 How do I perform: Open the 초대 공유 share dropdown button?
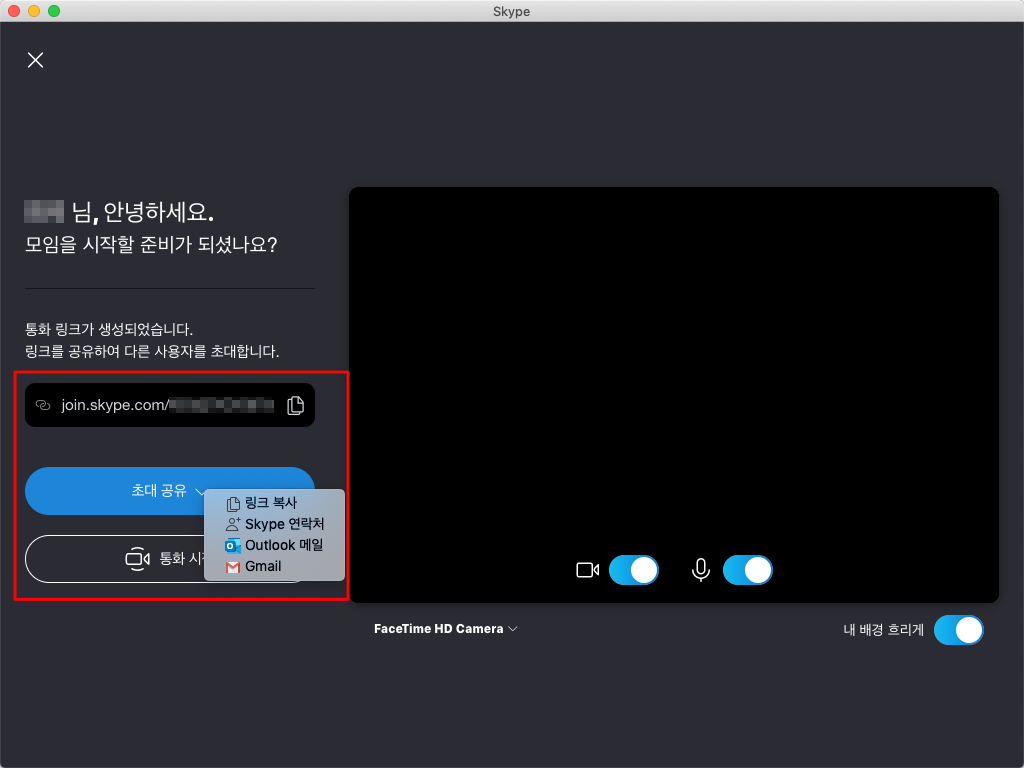[x=170, y=490]
